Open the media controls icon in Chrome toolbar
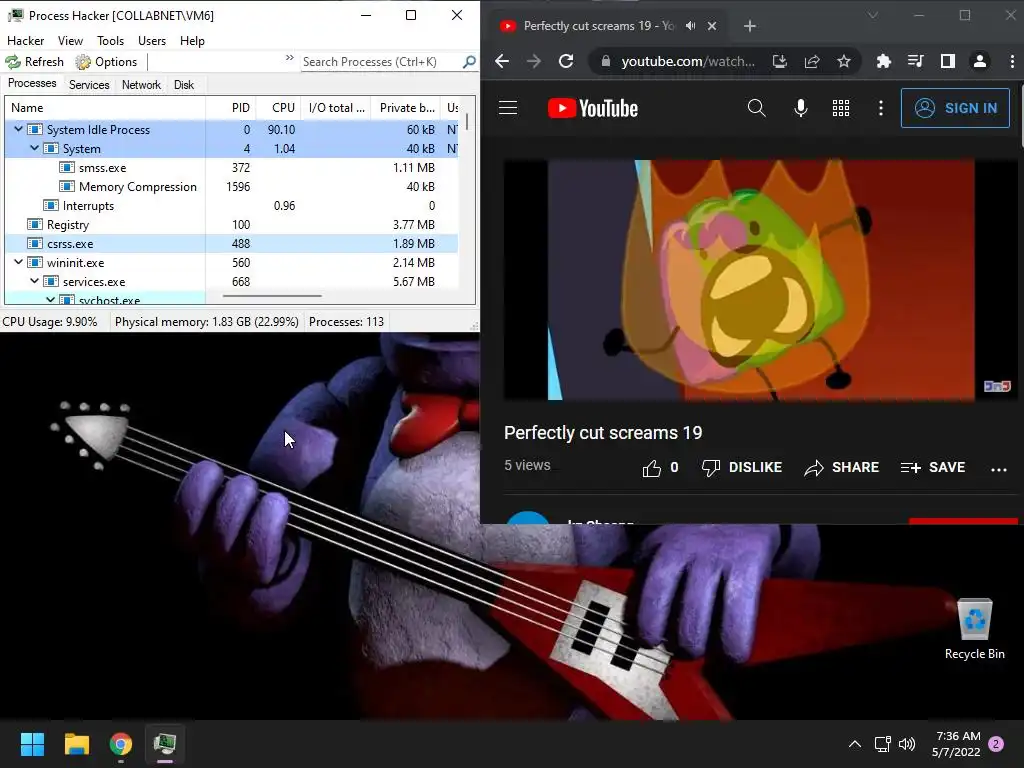This screenshot has height=768, width=1024. [x=916, y=61]
